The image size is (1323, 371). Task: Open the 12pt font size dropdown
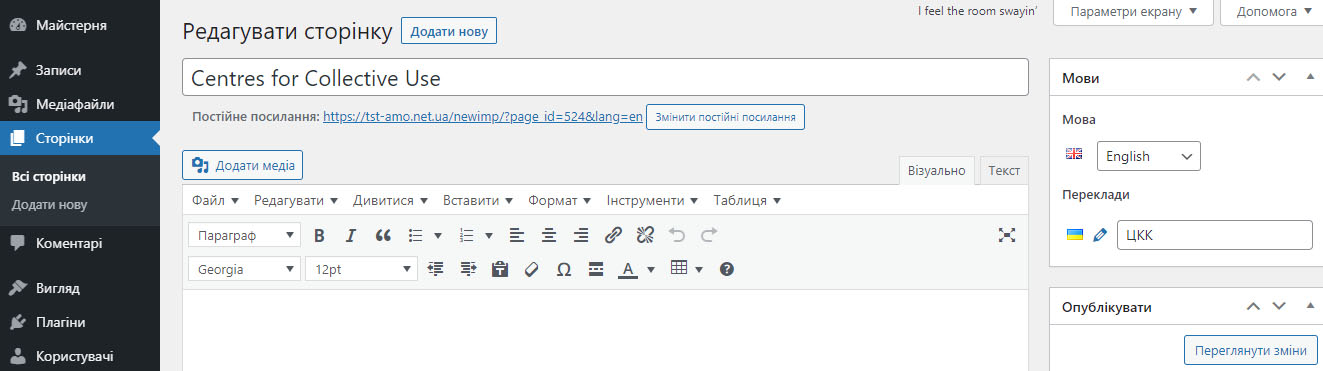click(x=361, y=269)
